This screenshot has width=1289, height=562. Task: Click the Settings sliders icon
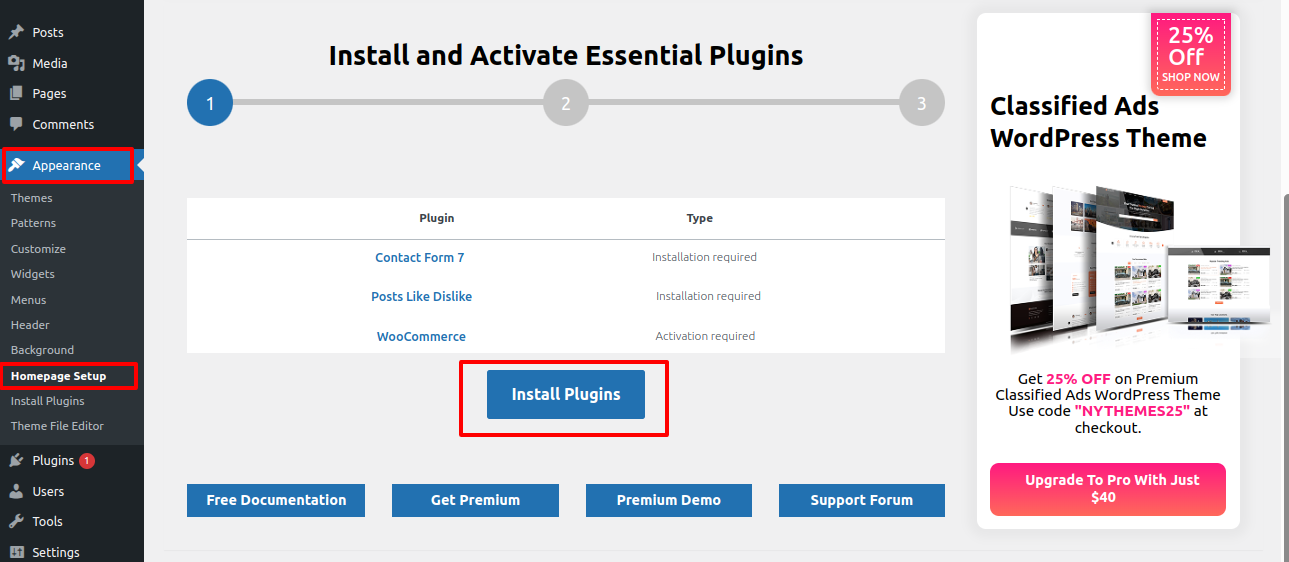point(16,552)
